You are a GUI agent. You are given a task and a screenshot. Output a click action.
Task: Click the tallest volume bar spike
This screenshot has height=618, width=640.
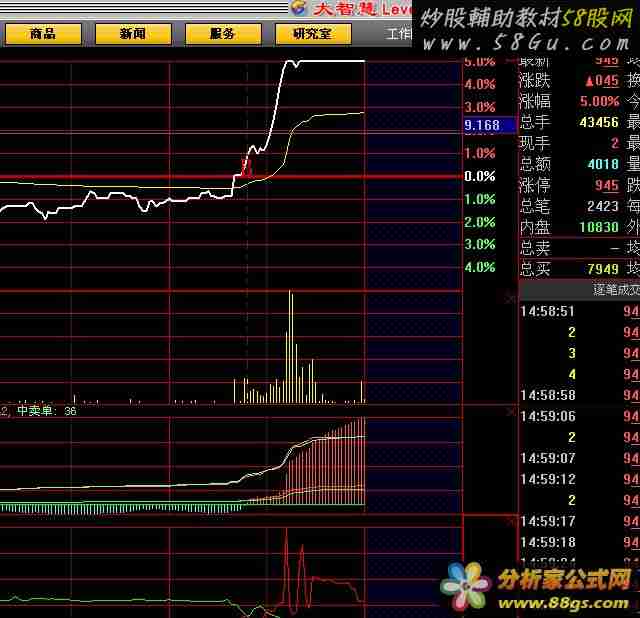tap(290, 347)
